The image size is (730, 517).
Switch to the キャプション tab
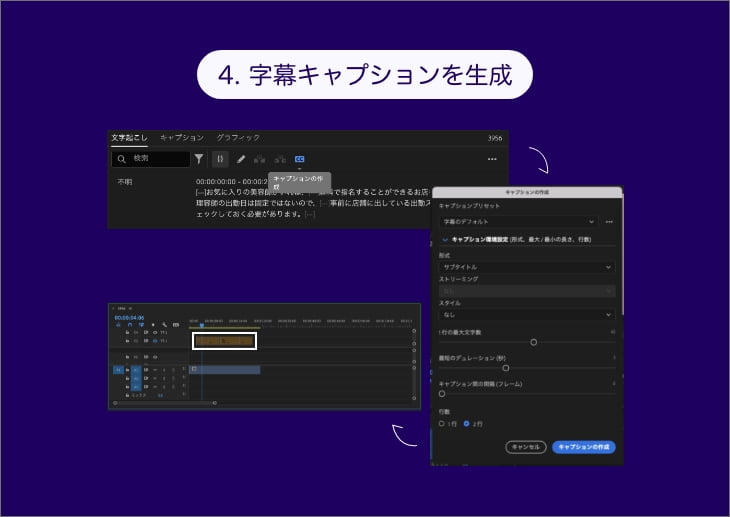coord(182,137)
